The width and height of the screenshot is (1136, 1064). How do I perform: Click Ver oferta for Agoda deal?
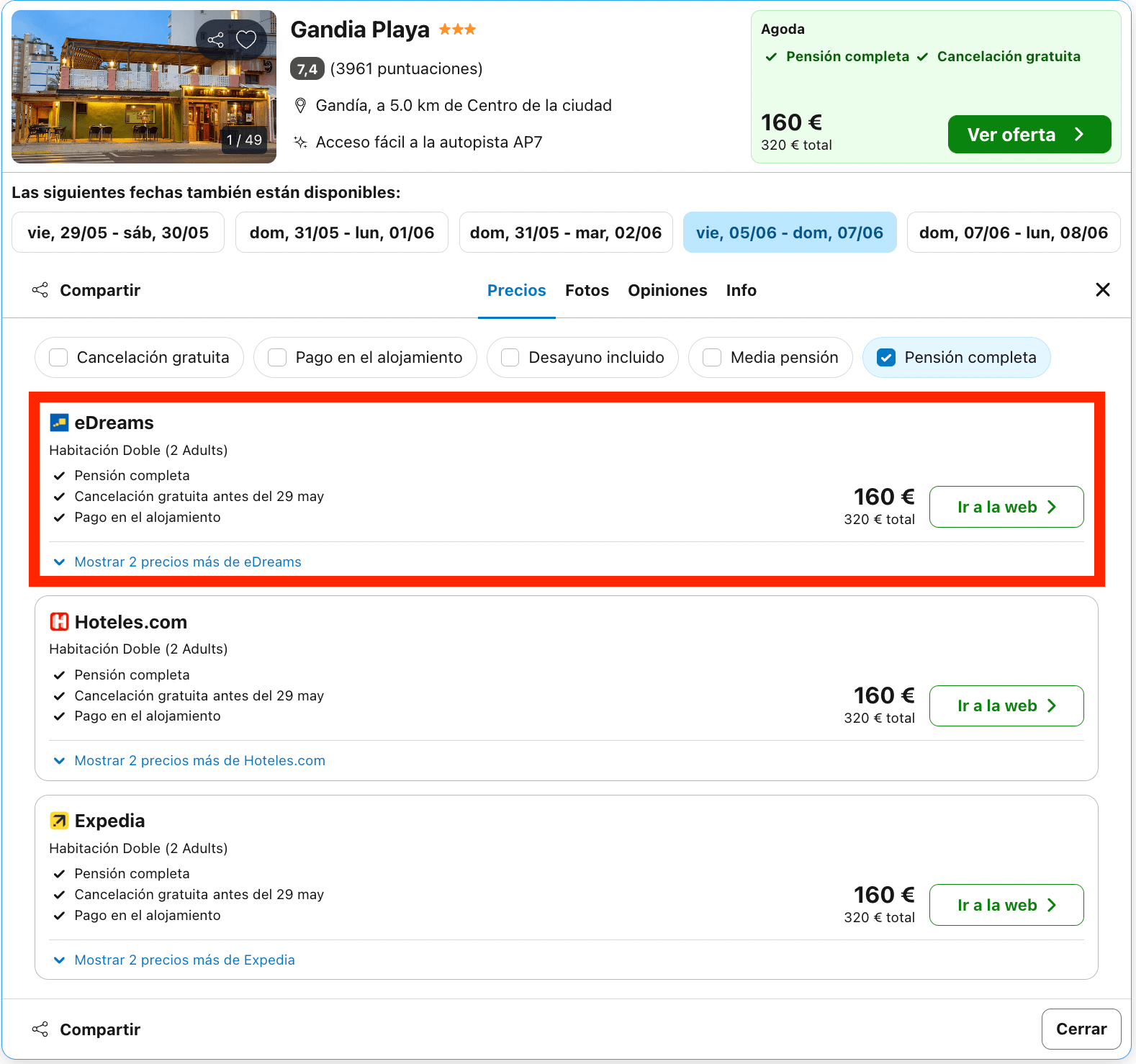(1029, 135)
